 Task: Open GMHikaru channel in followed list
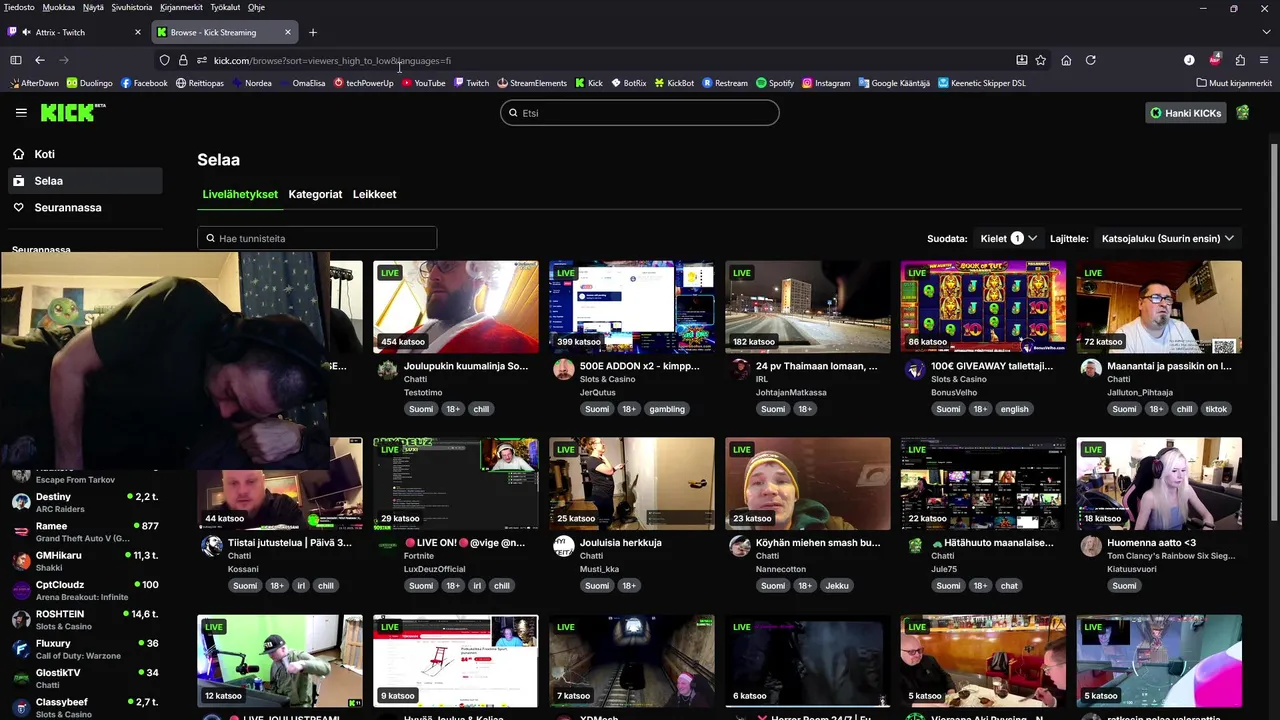click(84, 561)
